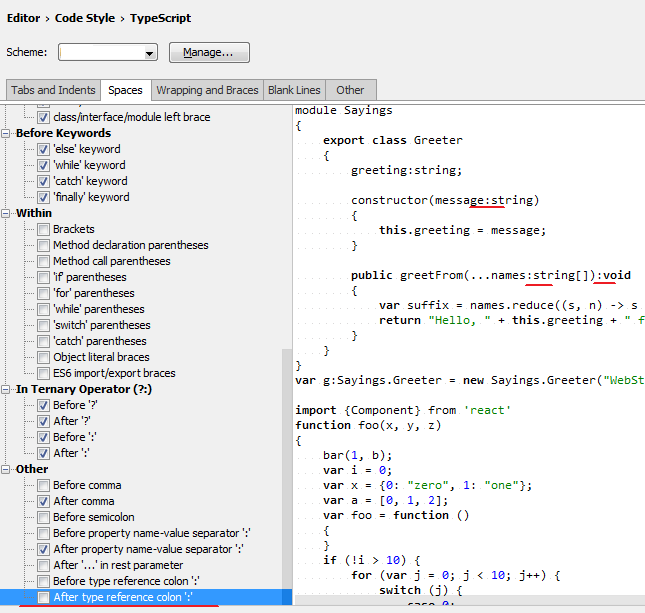The height and width of the screenshot is (613, 645).
Task: Click the Manage... button
Action: coord(209,52)
